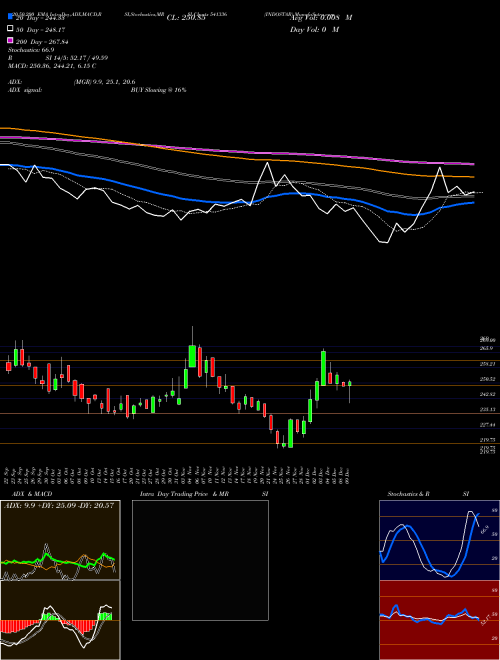Click the tall green candle at early December peak

tap(323, 368)
